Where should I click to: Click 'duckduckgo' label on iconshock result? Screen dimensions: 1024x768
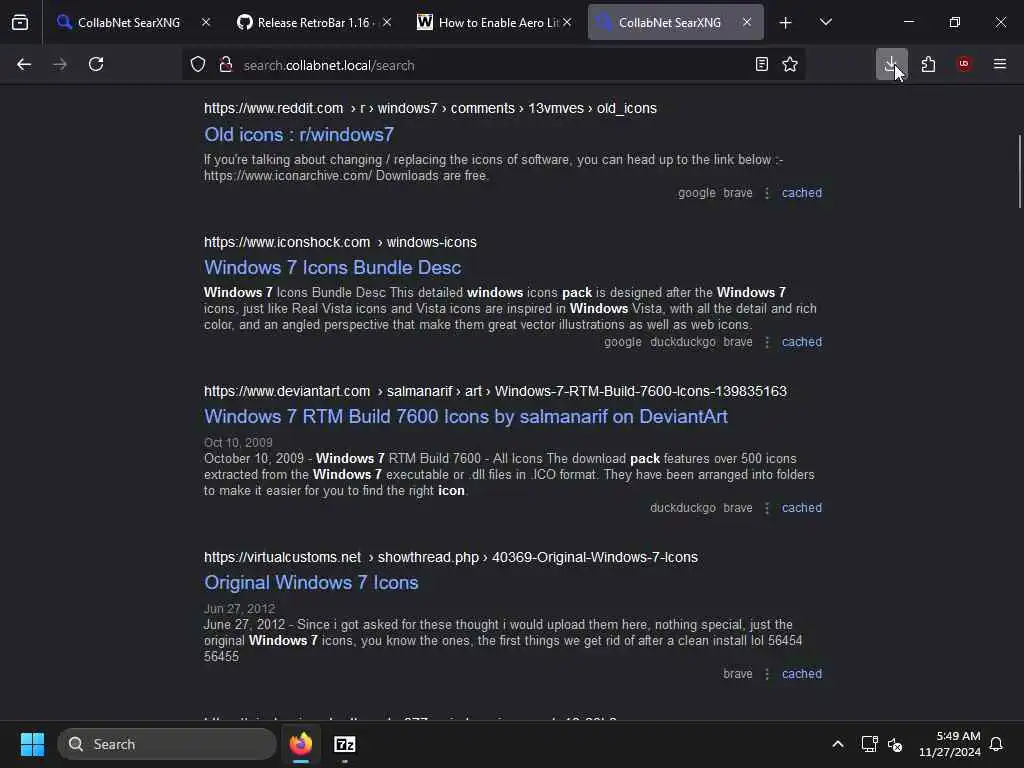(682, 342)
